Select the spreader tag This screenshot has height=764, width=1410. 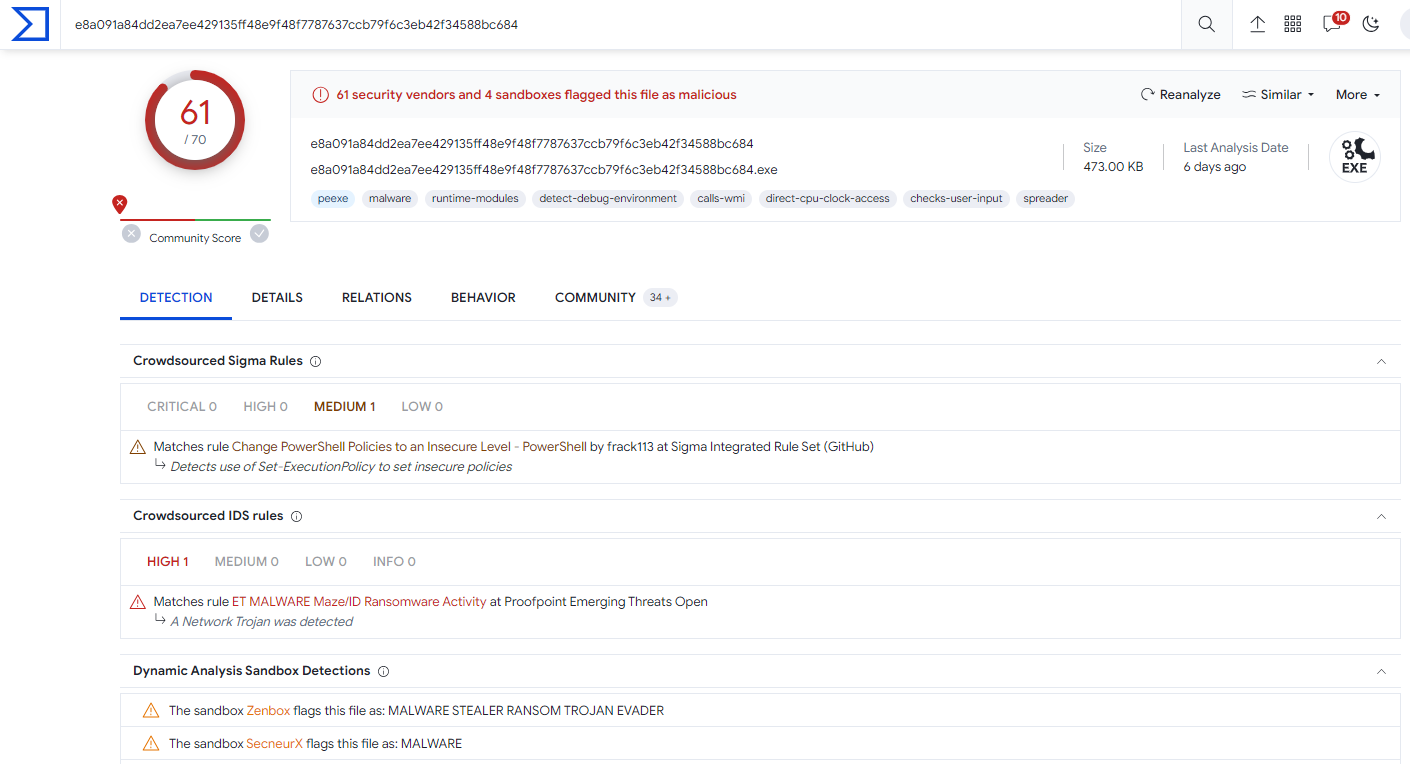pyautogui.click(x=1046, y=199)
